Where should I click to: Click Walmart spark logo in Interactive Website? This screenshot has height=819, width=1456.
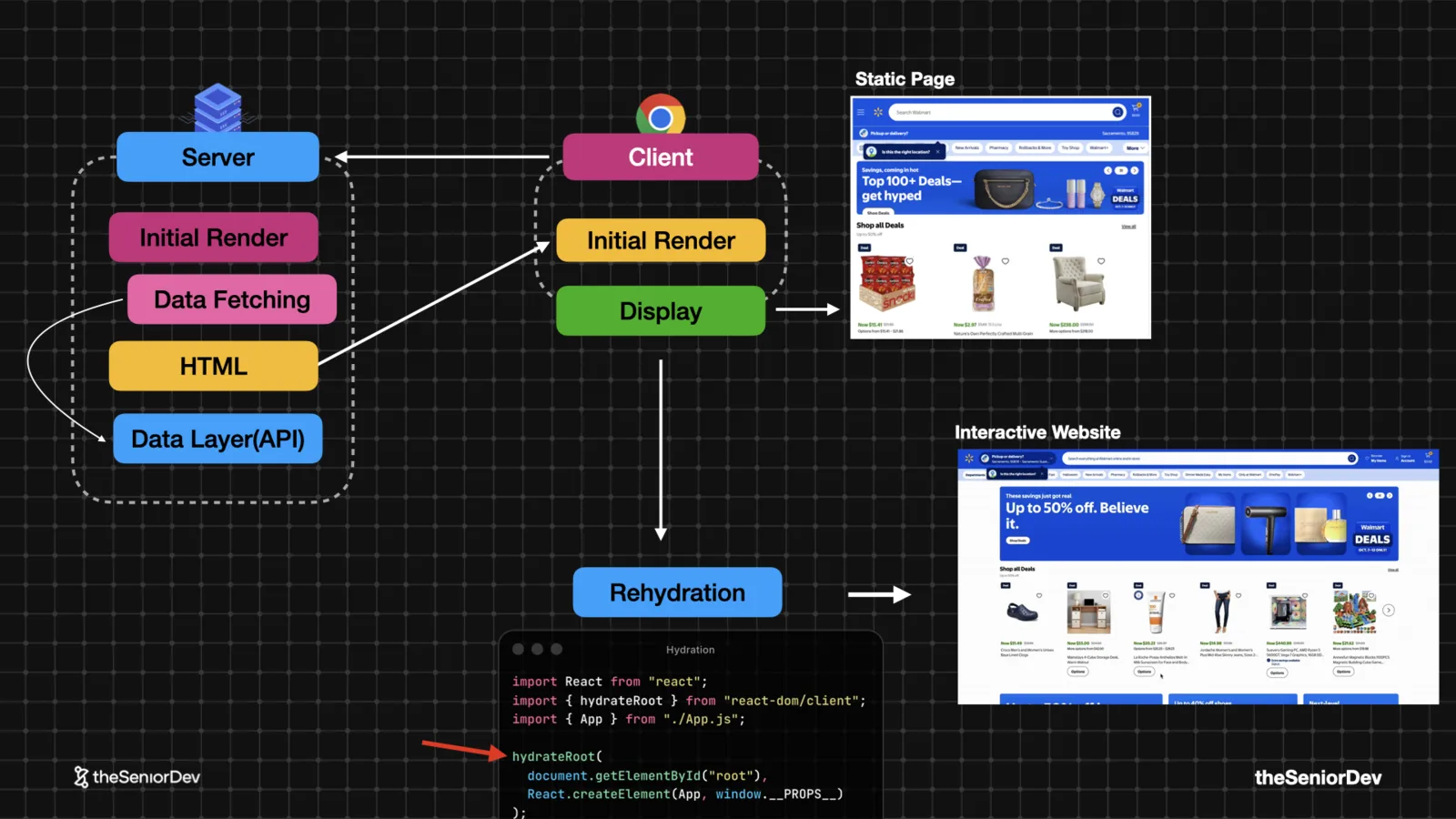[x=969, y=459]
